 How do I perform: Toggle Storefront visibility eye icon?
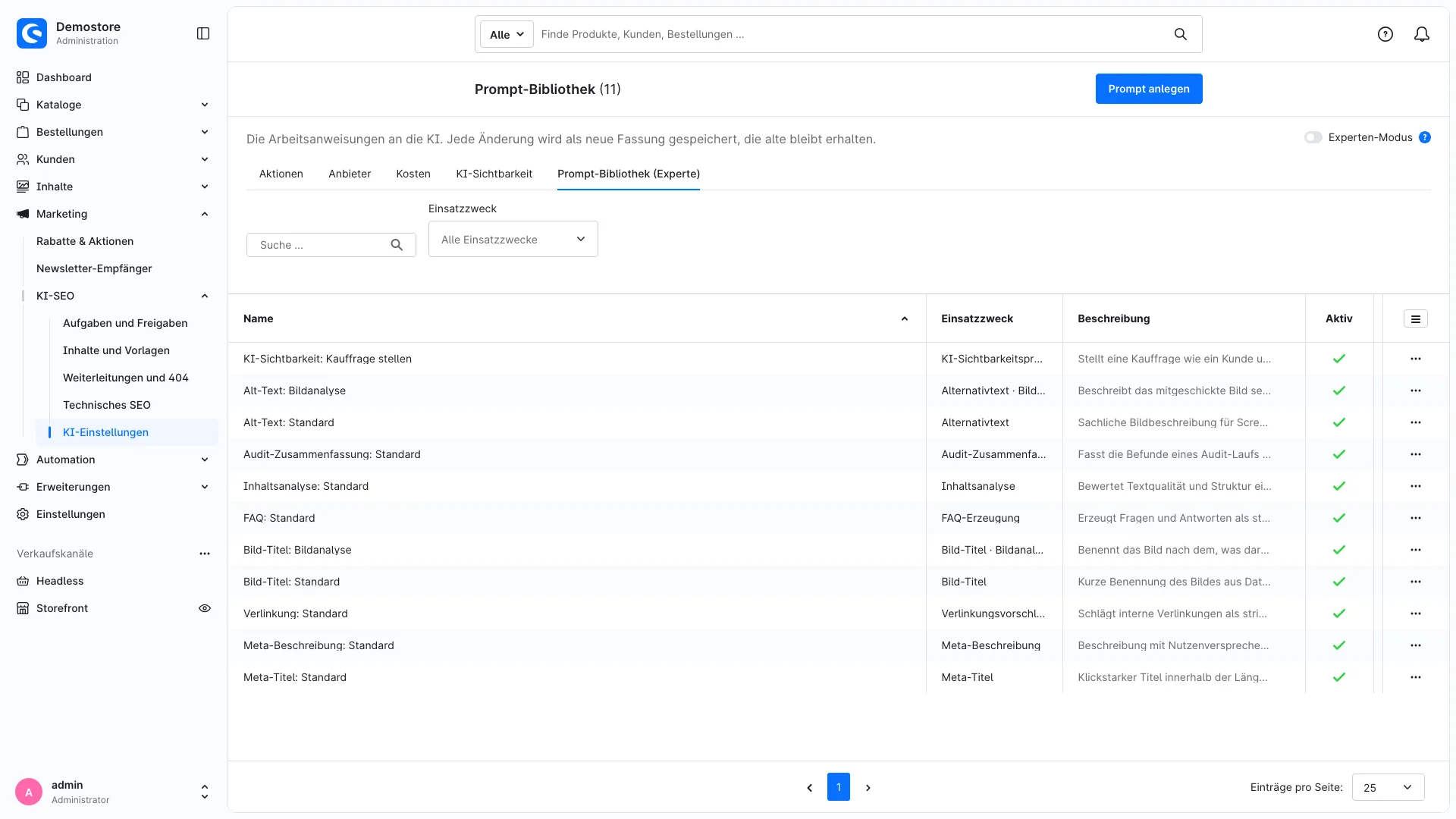pyautogui.click(x=205, y=608)
